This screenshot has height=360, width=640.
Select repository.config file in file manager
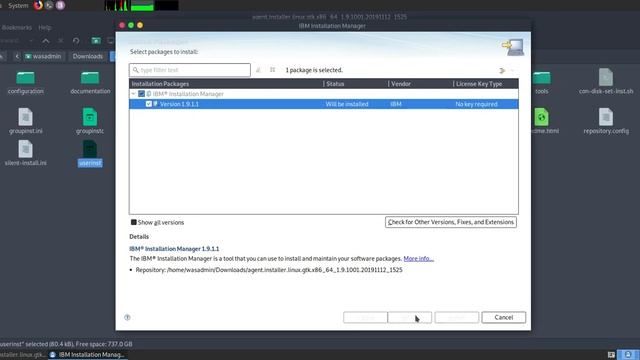(x=606, y=121)
